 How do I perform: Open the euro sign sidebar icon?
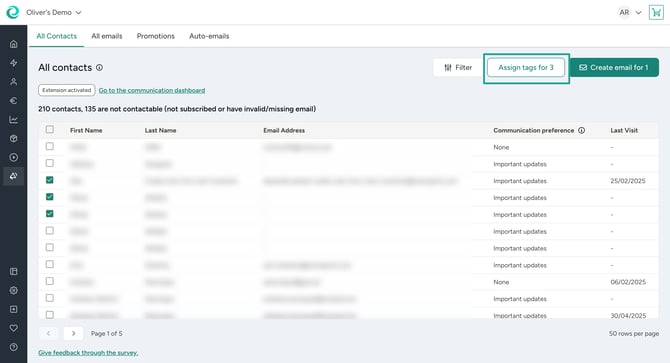(x=14, y=100)
